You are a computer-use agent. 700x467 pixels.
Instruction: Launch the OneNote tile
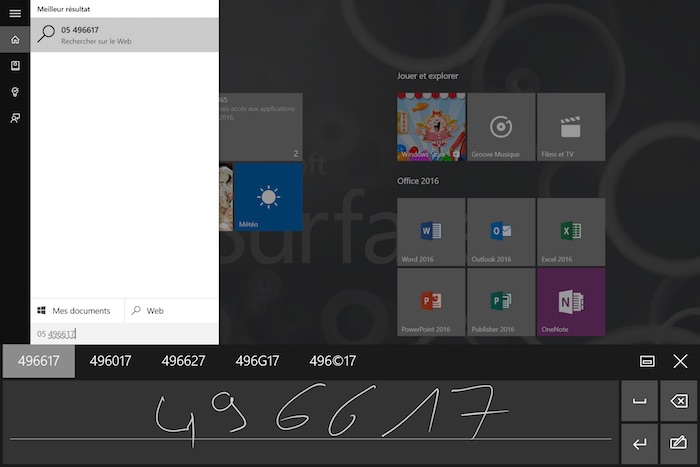click(571, 302)
